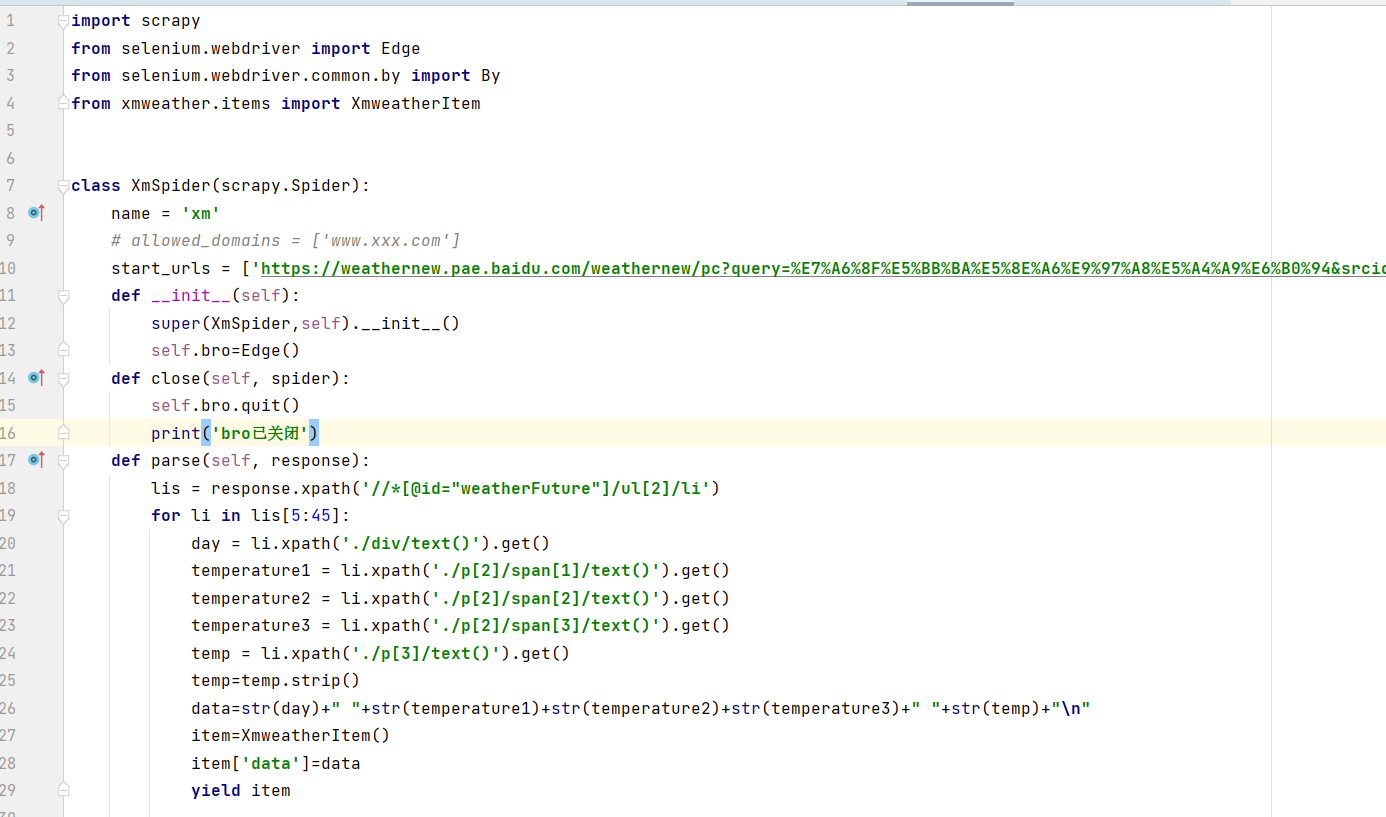The height and width of the screenshot is (817, 1386).
Task: Click the 'bro已关闭' string in print call
Action: [x=260, y=433]
